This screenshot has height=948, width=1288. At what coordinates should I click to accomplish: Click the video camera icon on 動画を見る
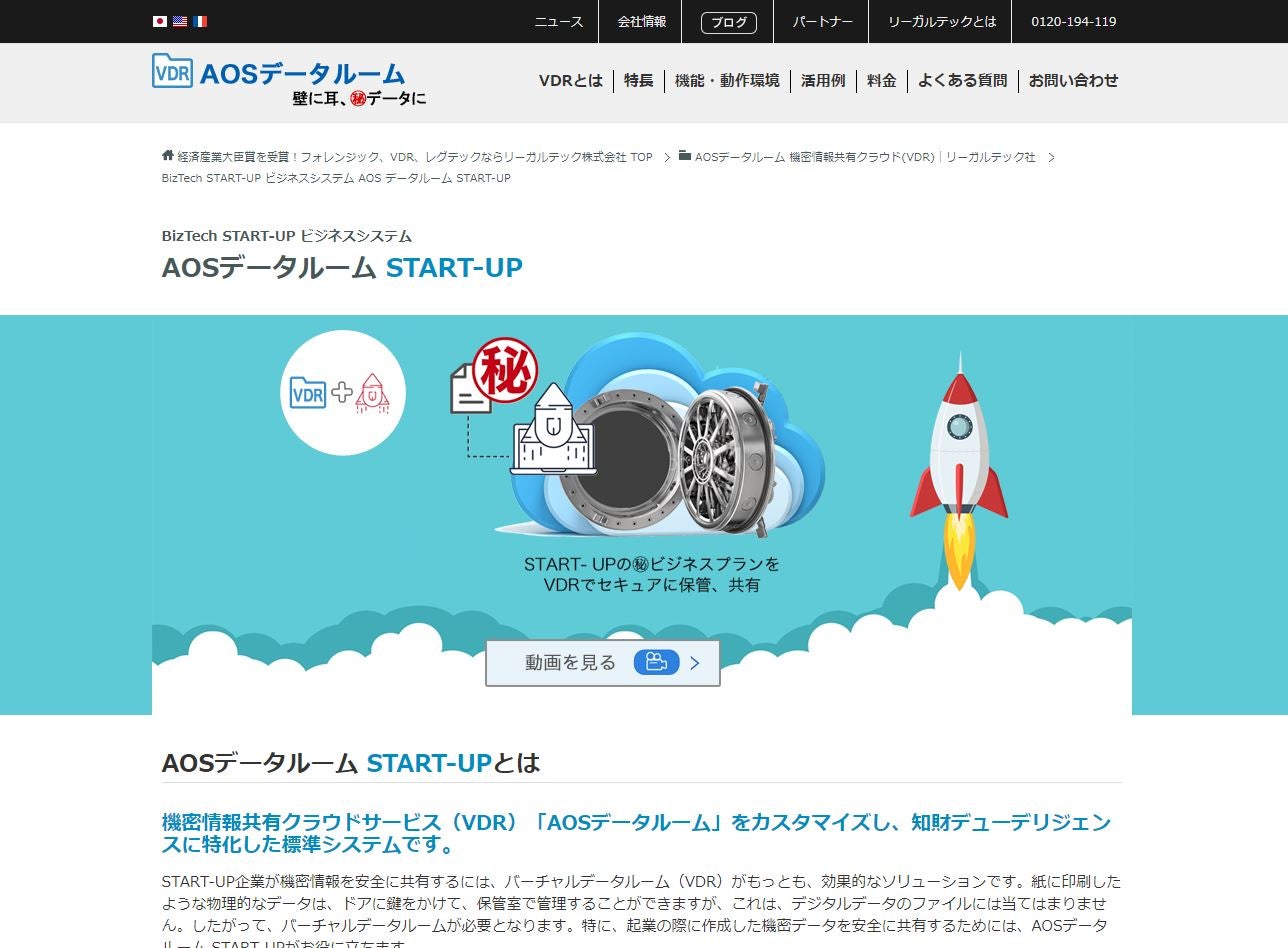[x=656, y=662]
